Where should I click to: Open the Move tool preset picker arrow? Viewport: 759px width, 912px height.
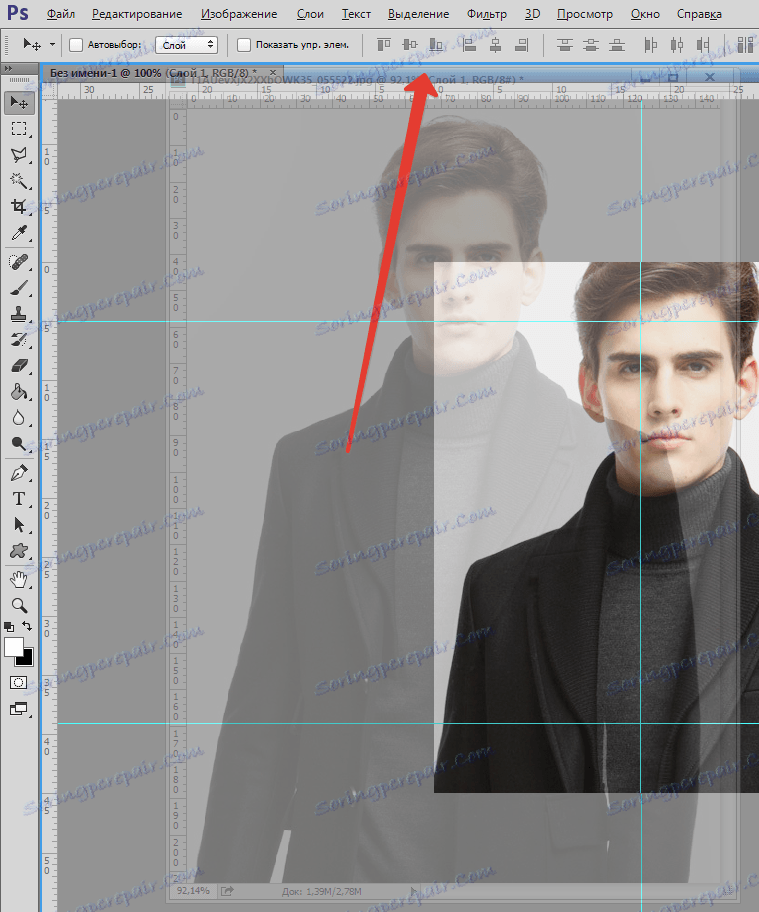(52, 44)
